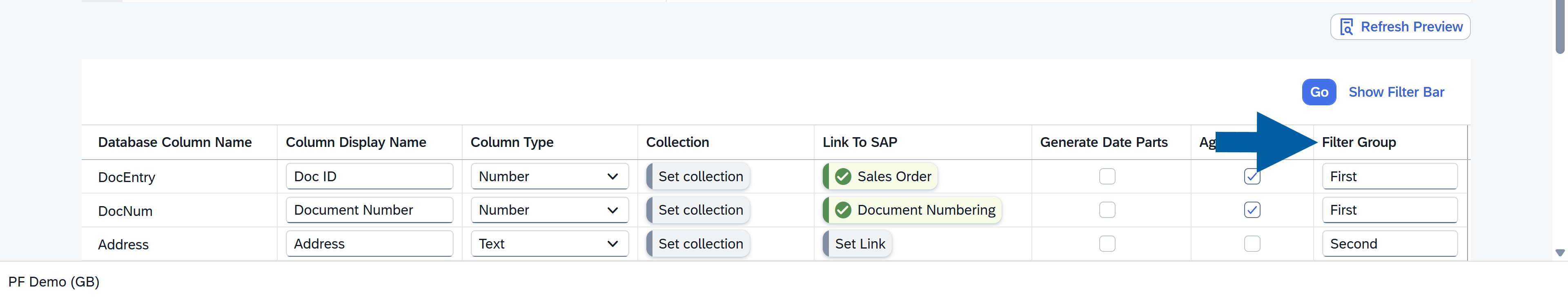Click the Show Filter Bar link

pos(1396,92)
